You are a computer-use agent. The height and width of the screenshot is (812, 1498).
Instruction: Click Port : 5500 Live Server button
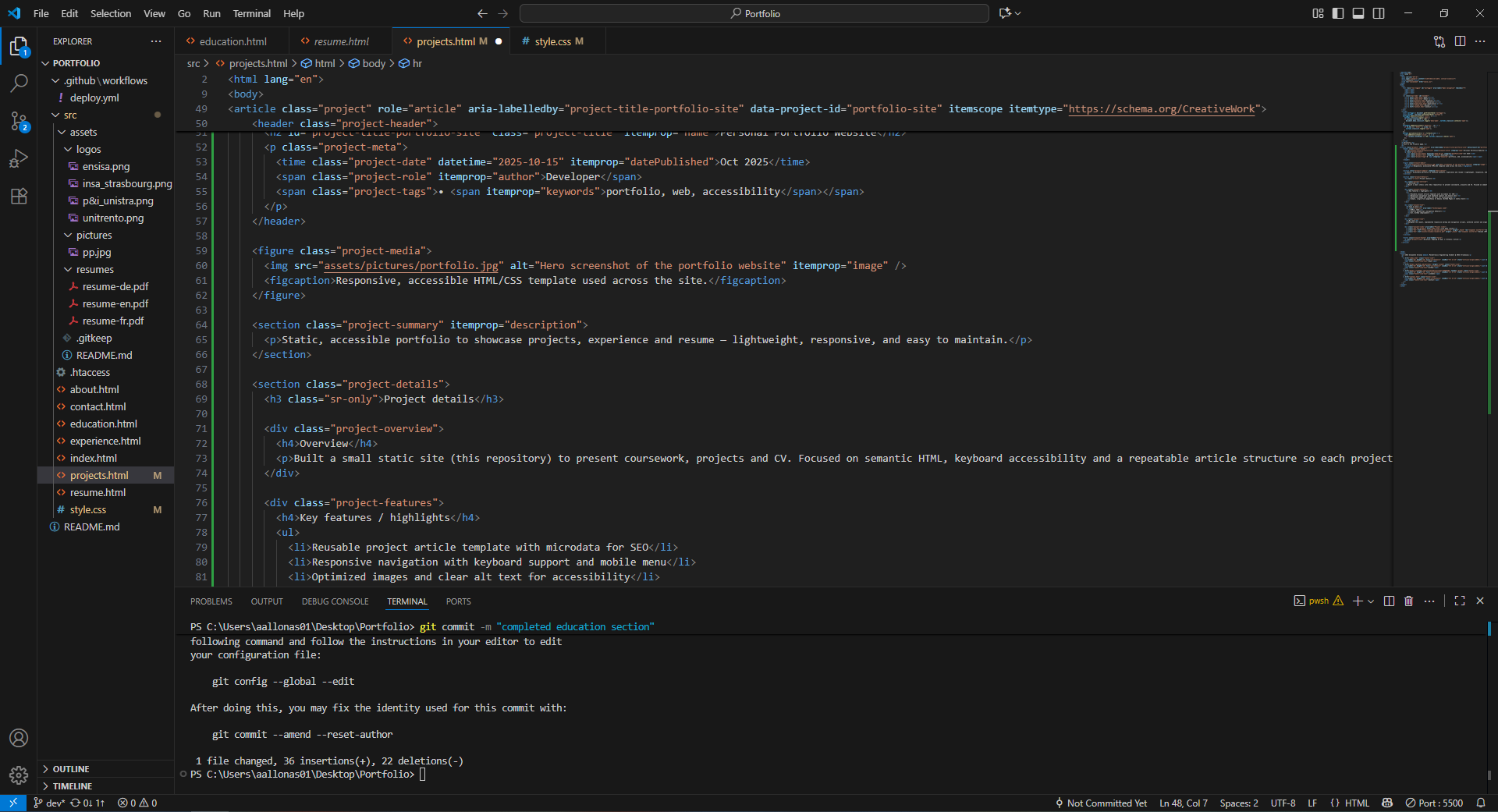tap(1434, 803)
